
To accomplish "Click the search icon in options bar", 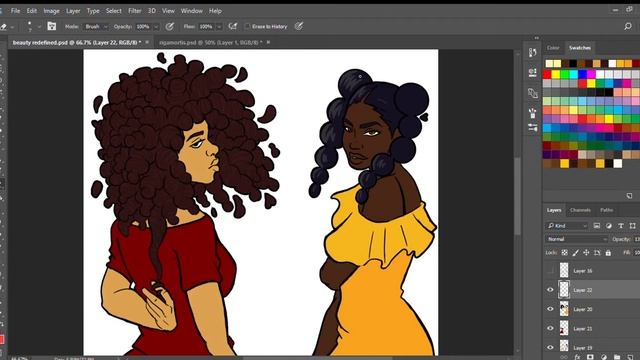I will (628, 27).
